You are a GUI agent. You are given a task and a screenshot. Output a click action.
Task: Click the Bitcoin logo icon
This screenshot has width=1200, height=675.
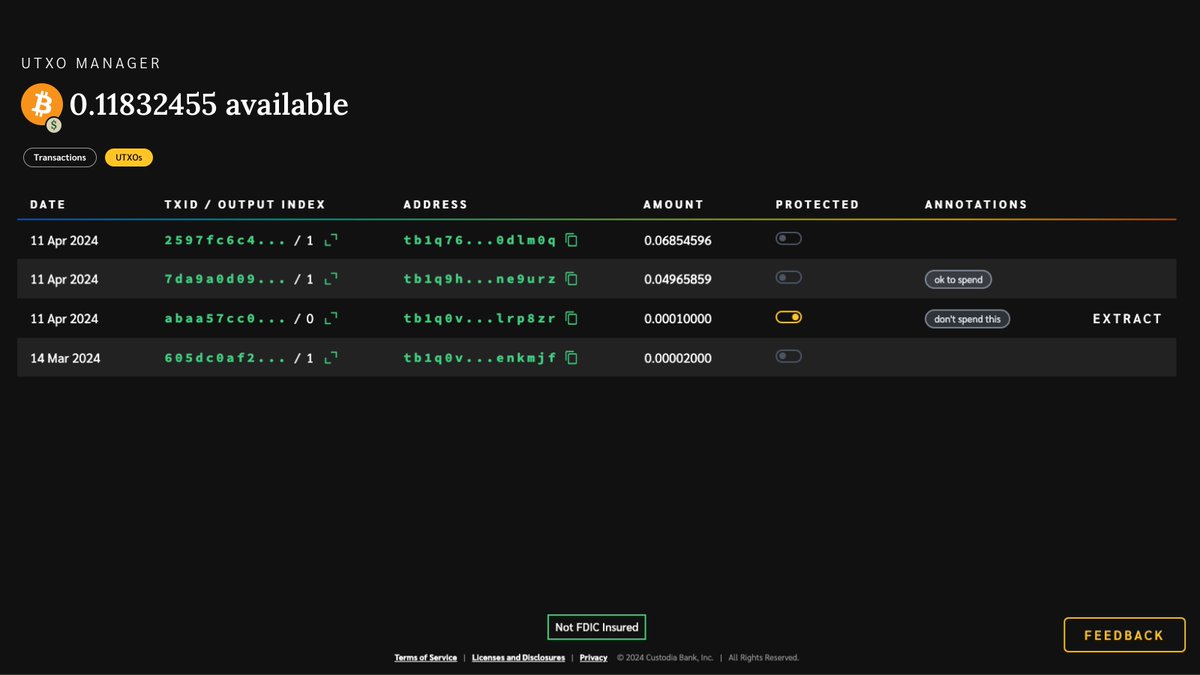(x=41, y=105)
